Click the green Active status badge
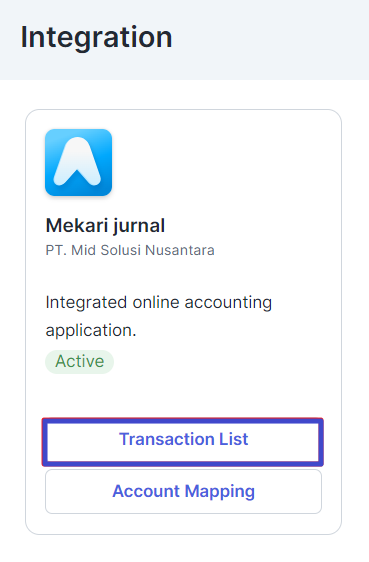This screenshot has width=369, height=562. [80, 362]
